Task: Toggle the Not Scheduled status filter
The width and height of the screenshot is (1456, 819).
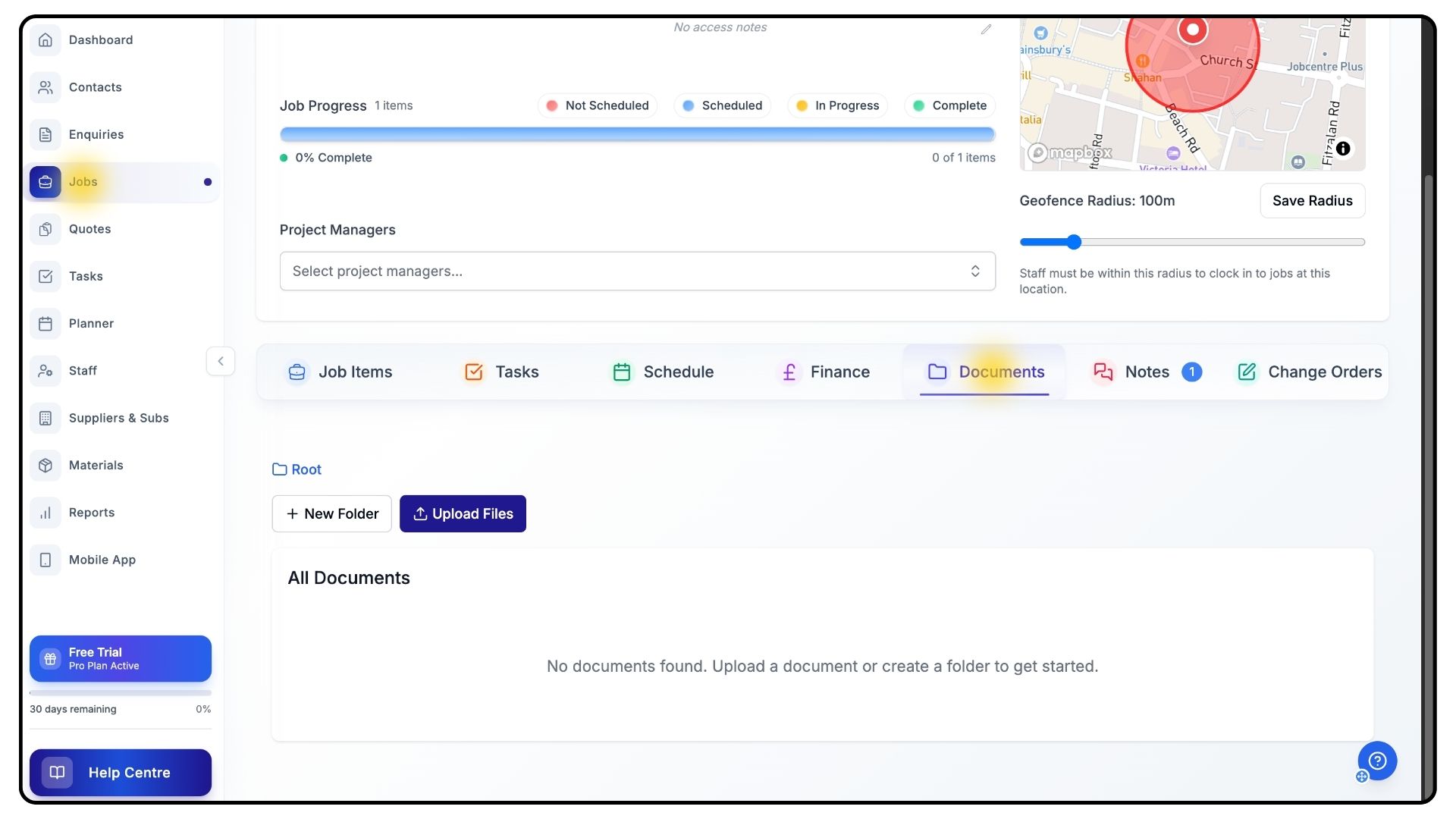Action: click(598, 105)
